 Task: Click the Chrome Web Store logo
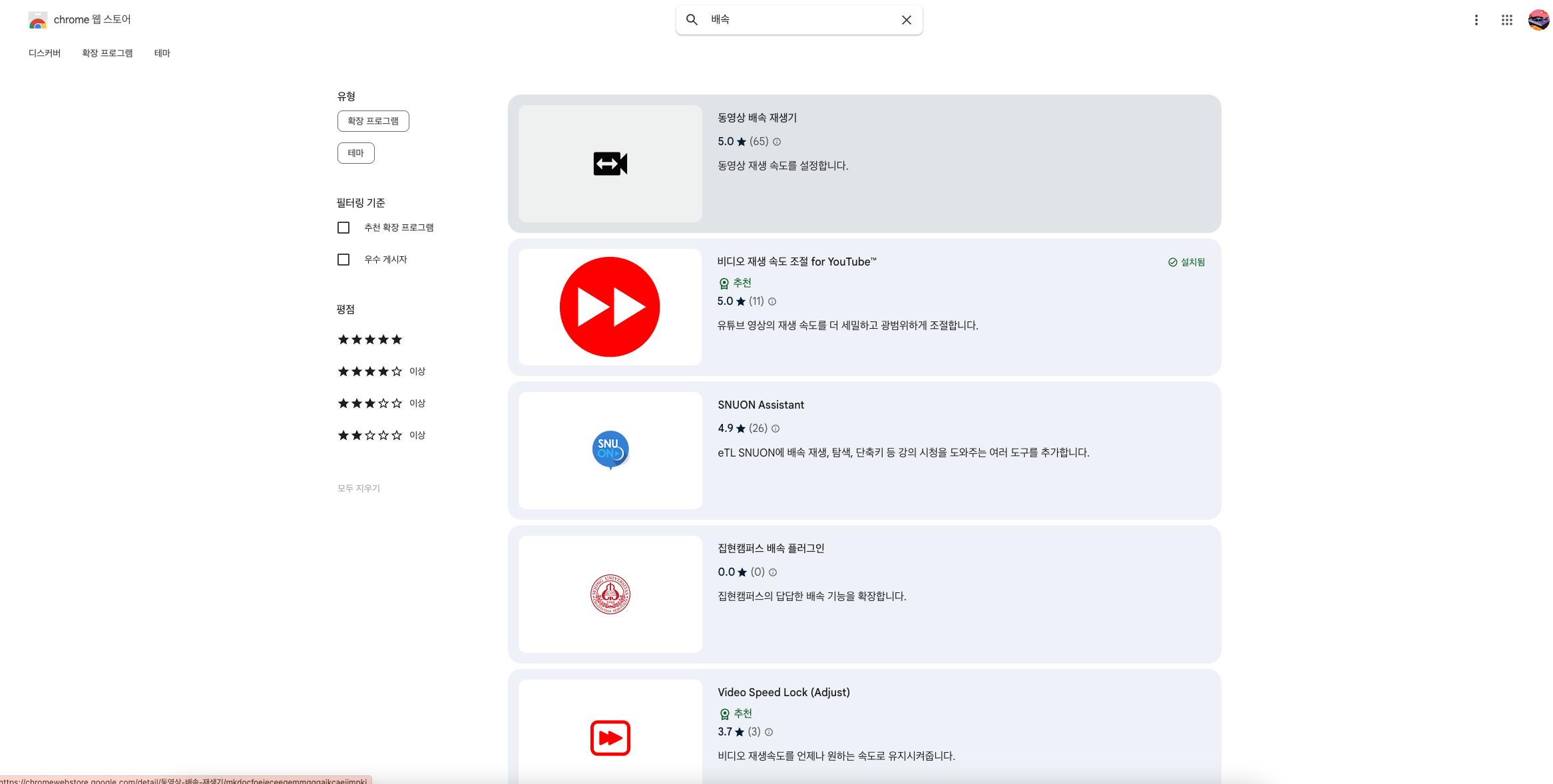tap(38, 20)
